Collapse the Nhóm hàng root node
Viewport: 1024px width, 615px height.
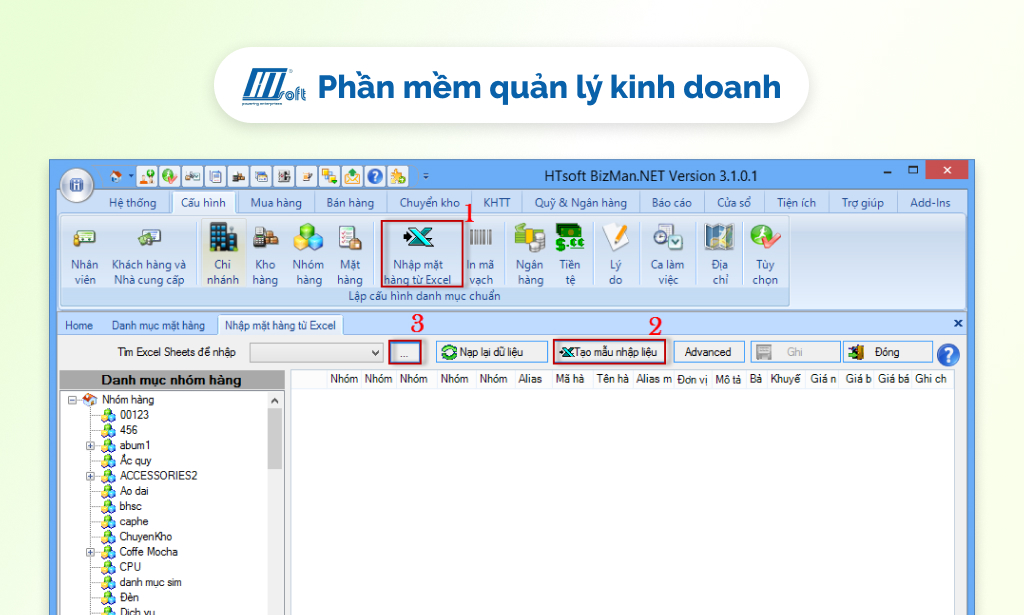pos(72,400)
